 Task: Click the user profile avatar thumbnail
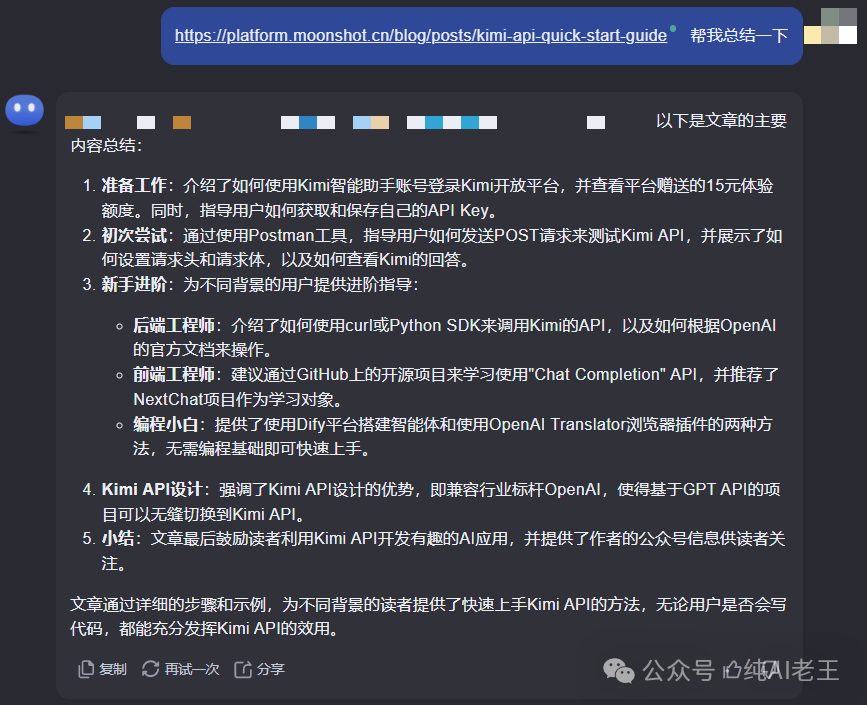[x=830, y=26]
